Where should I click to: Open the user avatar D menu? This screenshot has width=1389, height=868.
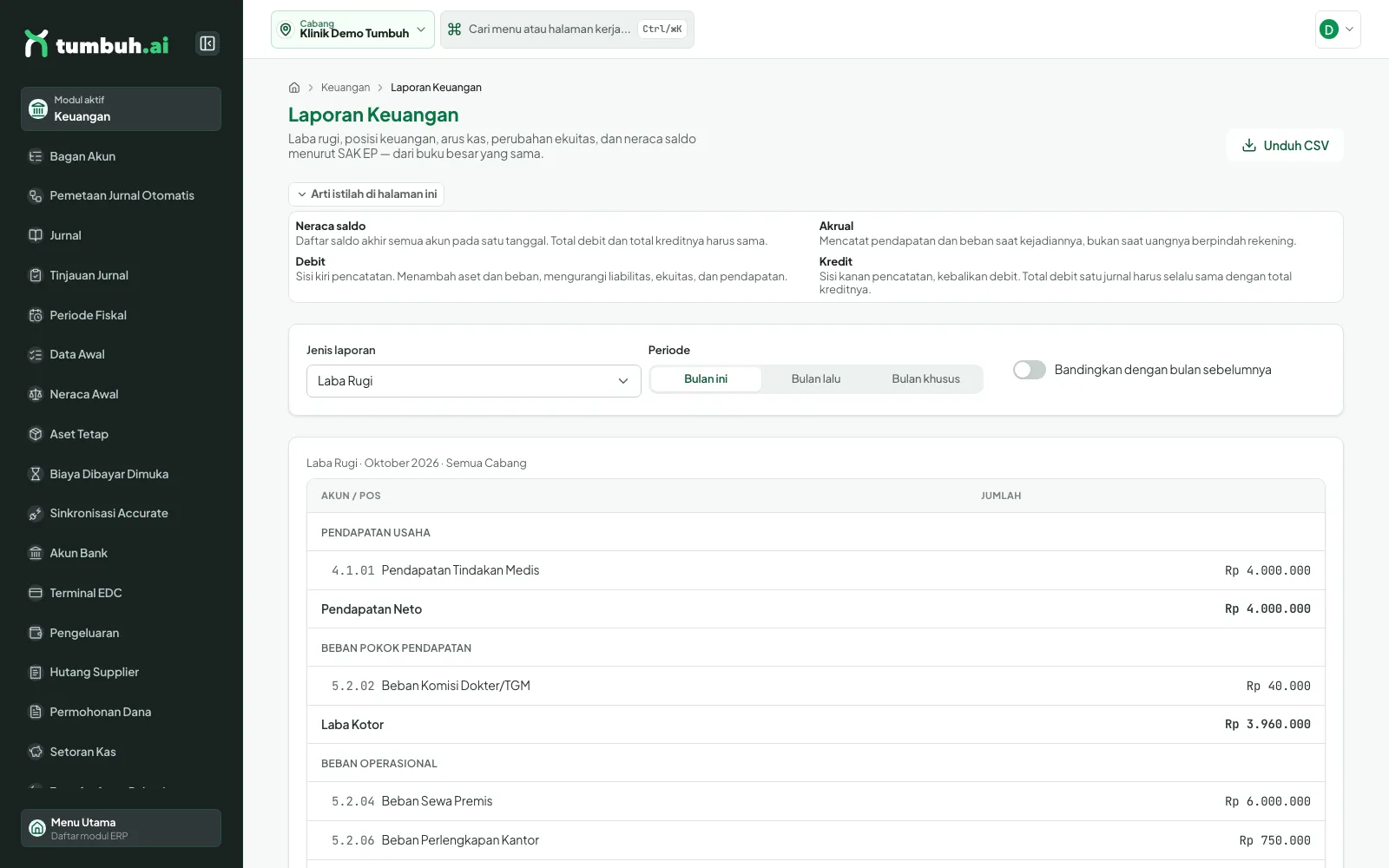[1338, 30]
